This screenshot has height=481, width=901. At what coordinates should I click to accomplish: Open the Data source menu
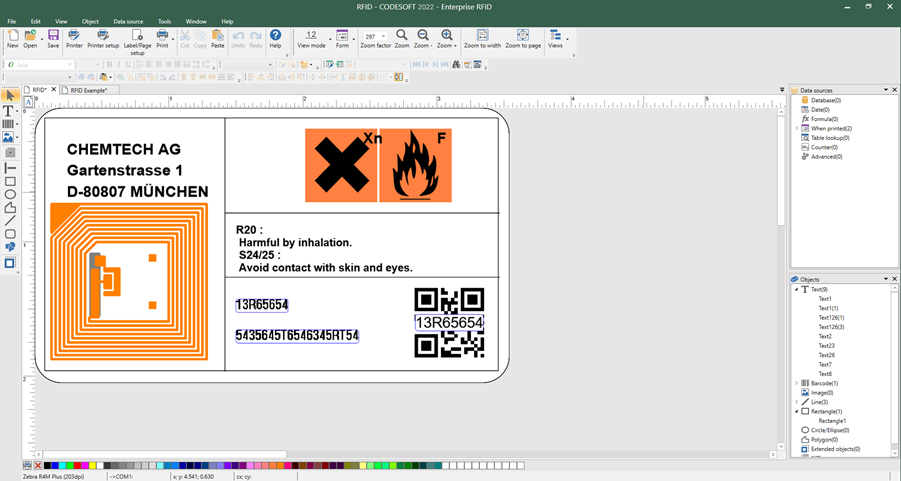pos(128,21)
